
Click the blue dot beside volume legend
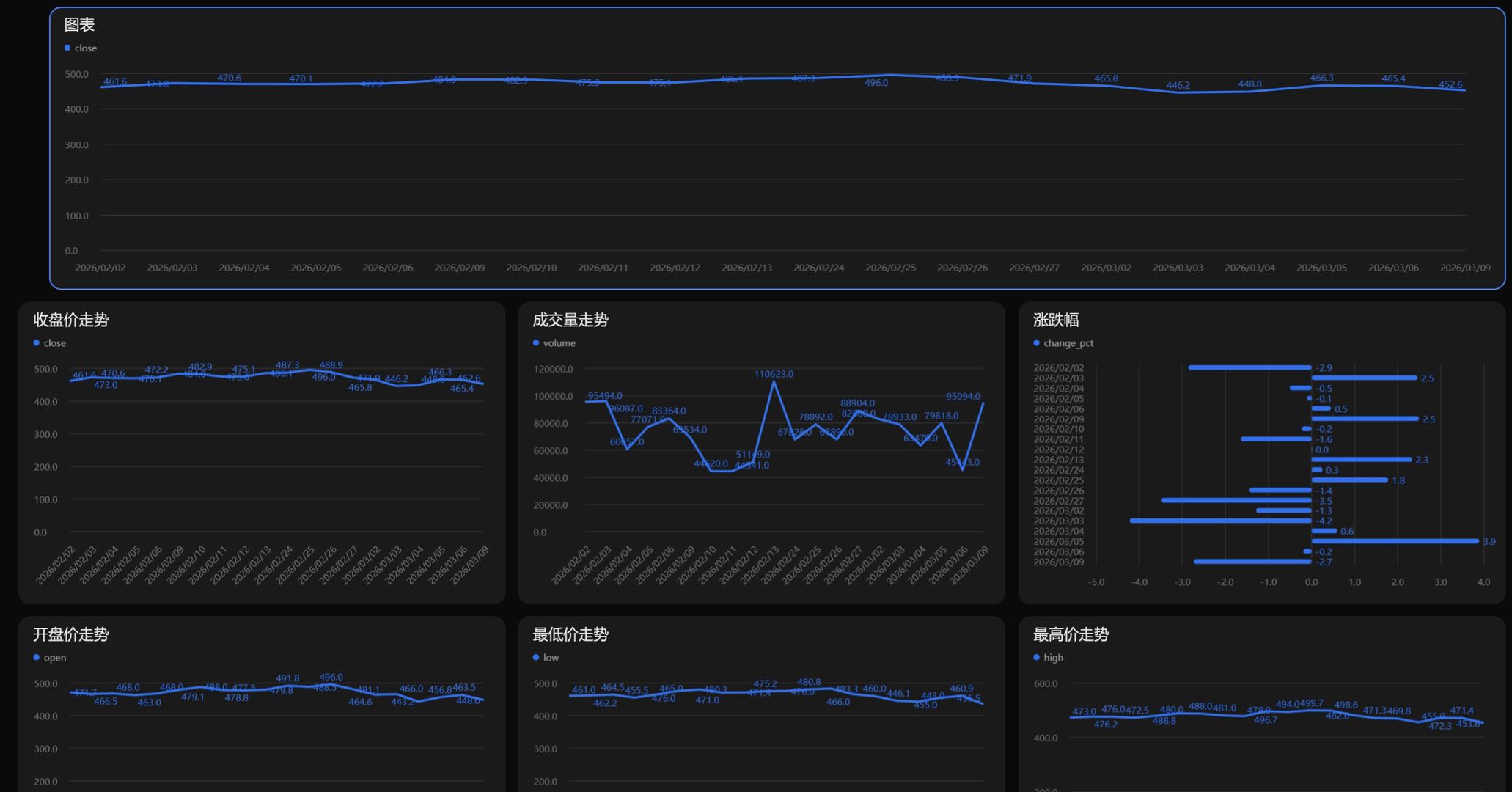click(536, 343)
